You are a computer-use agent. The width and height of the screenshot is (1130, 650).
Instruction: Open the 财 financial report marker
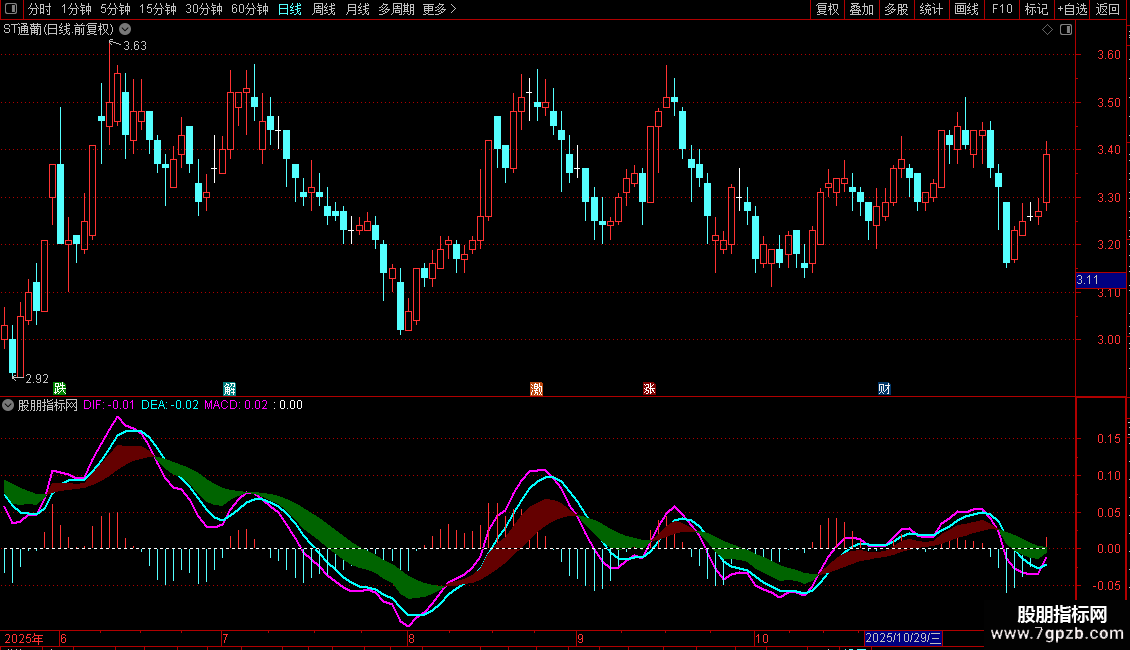[x=884, y=388]
